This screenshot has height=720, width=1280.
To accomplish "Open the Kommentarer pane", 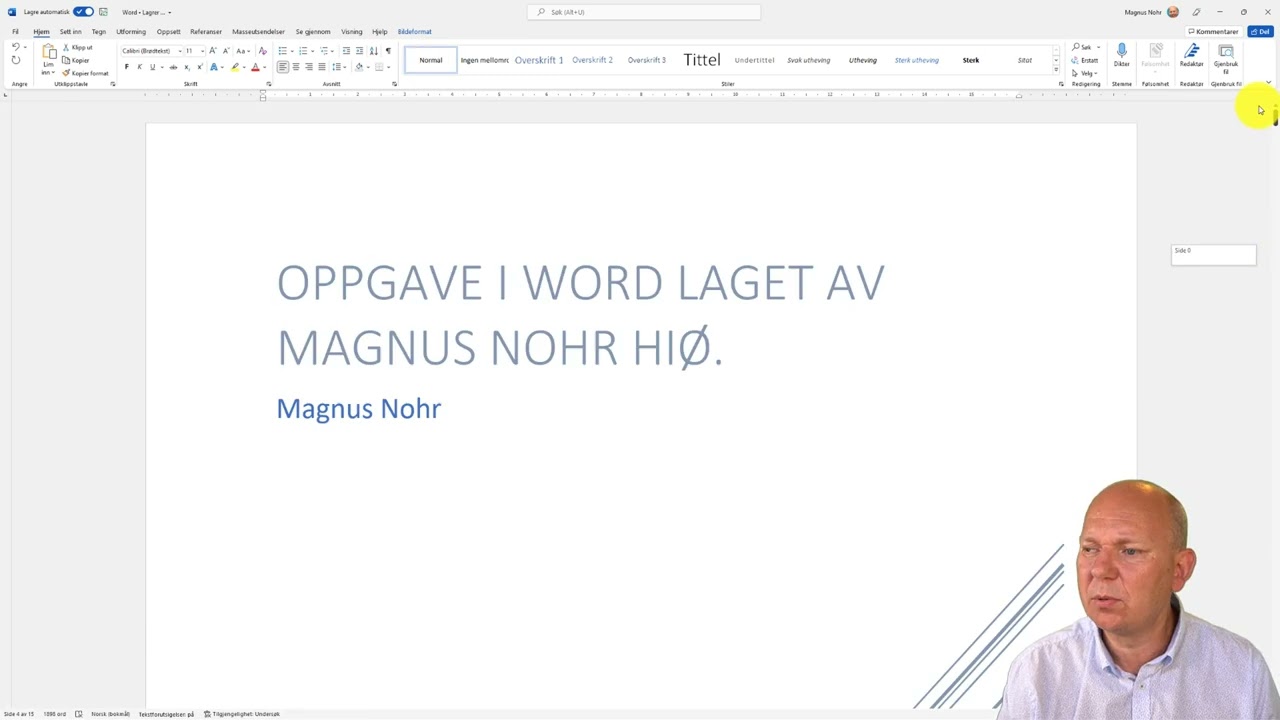I will click(1213, 32).
